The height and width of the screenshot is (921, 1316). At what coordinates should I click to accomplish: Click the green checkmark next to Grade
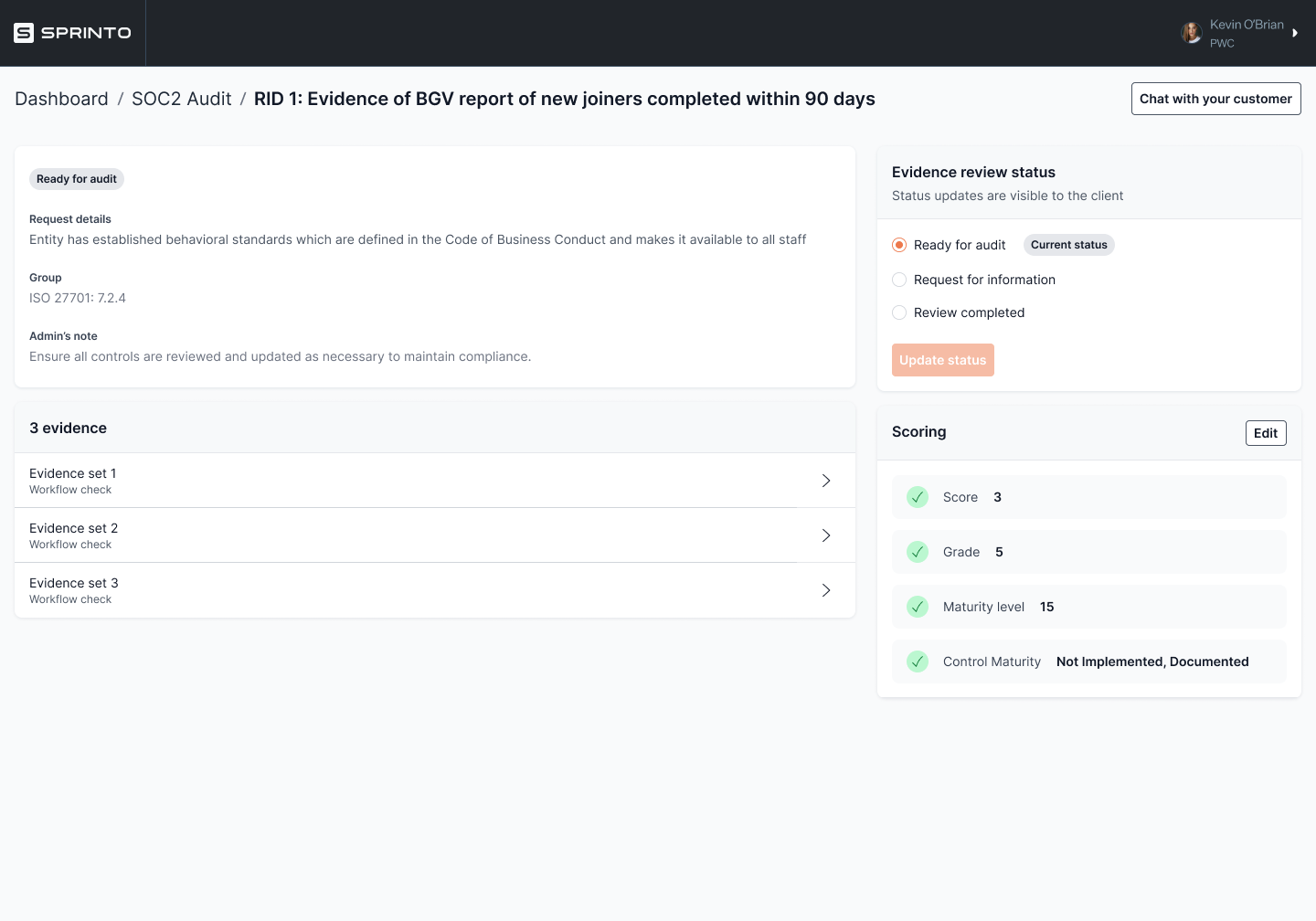point(918,552)
